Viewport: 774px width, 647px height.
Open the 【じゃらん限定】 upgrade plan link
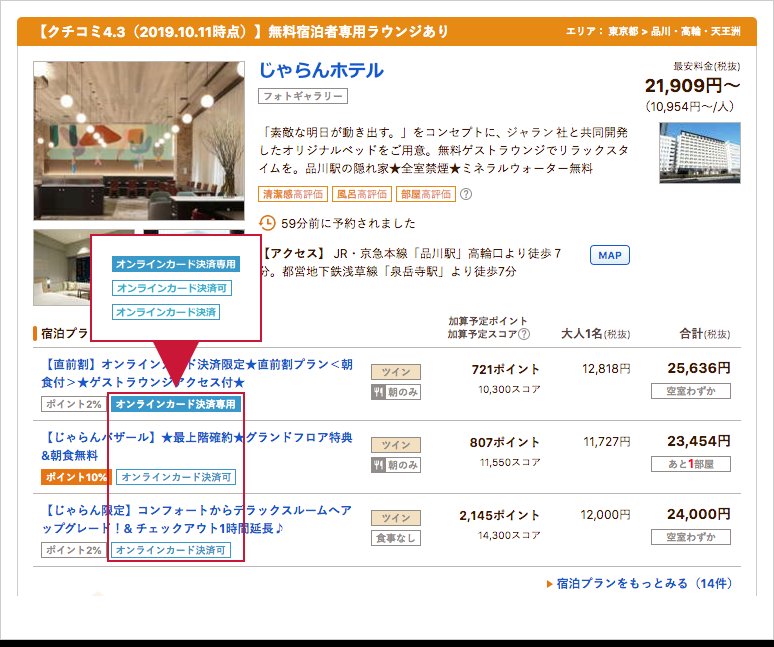point(197,519)
